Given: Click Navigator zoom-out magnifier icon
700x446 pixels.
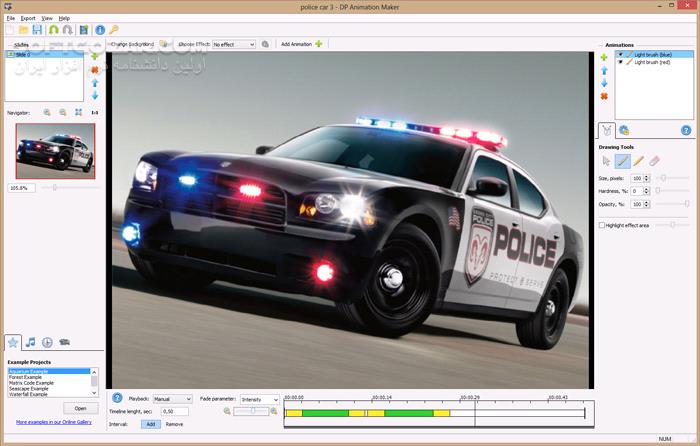Looking at the screenshot, I should click(62, 113).
